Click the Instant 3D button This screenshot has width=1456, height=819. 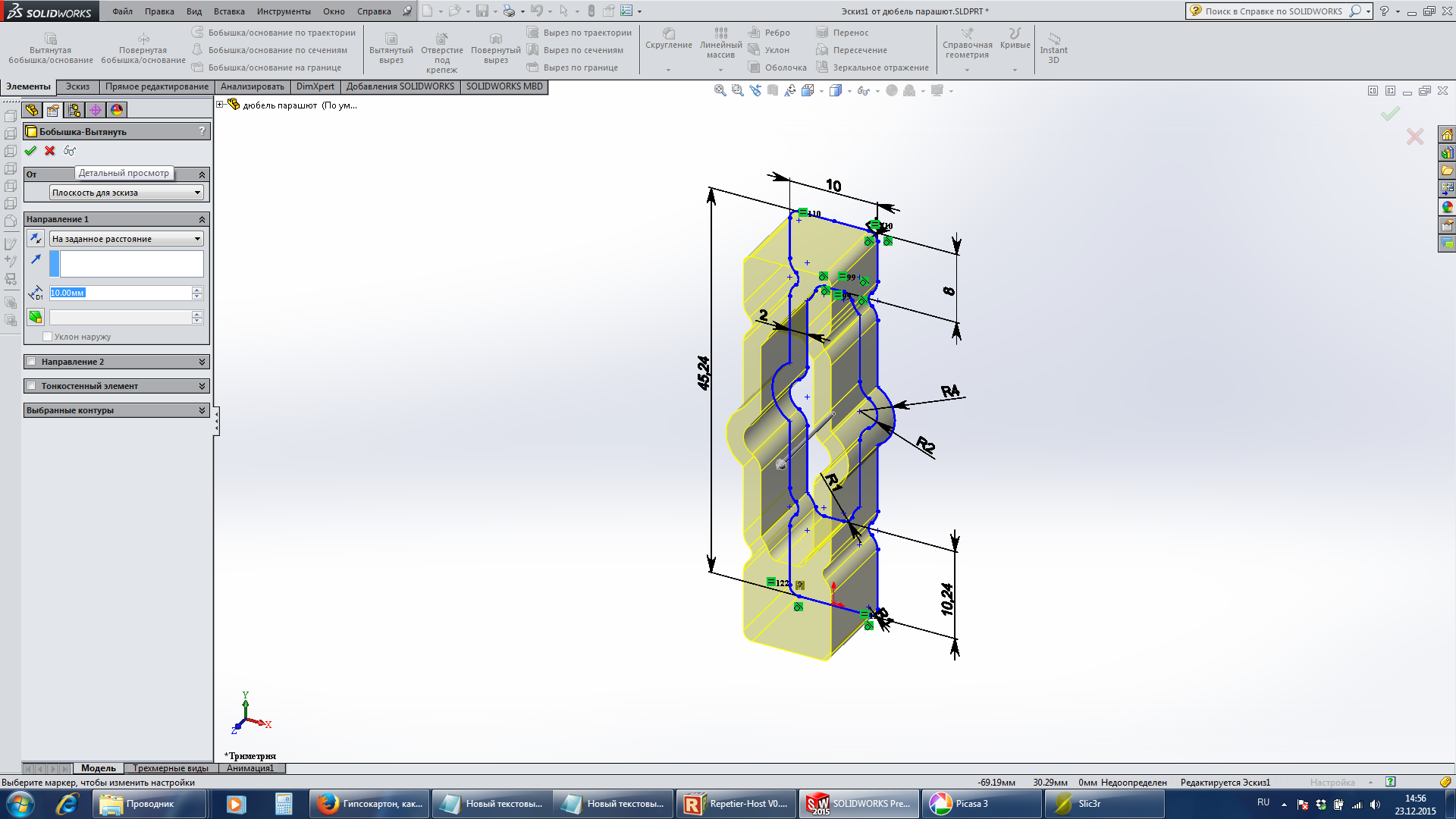tap(1053, 48)
